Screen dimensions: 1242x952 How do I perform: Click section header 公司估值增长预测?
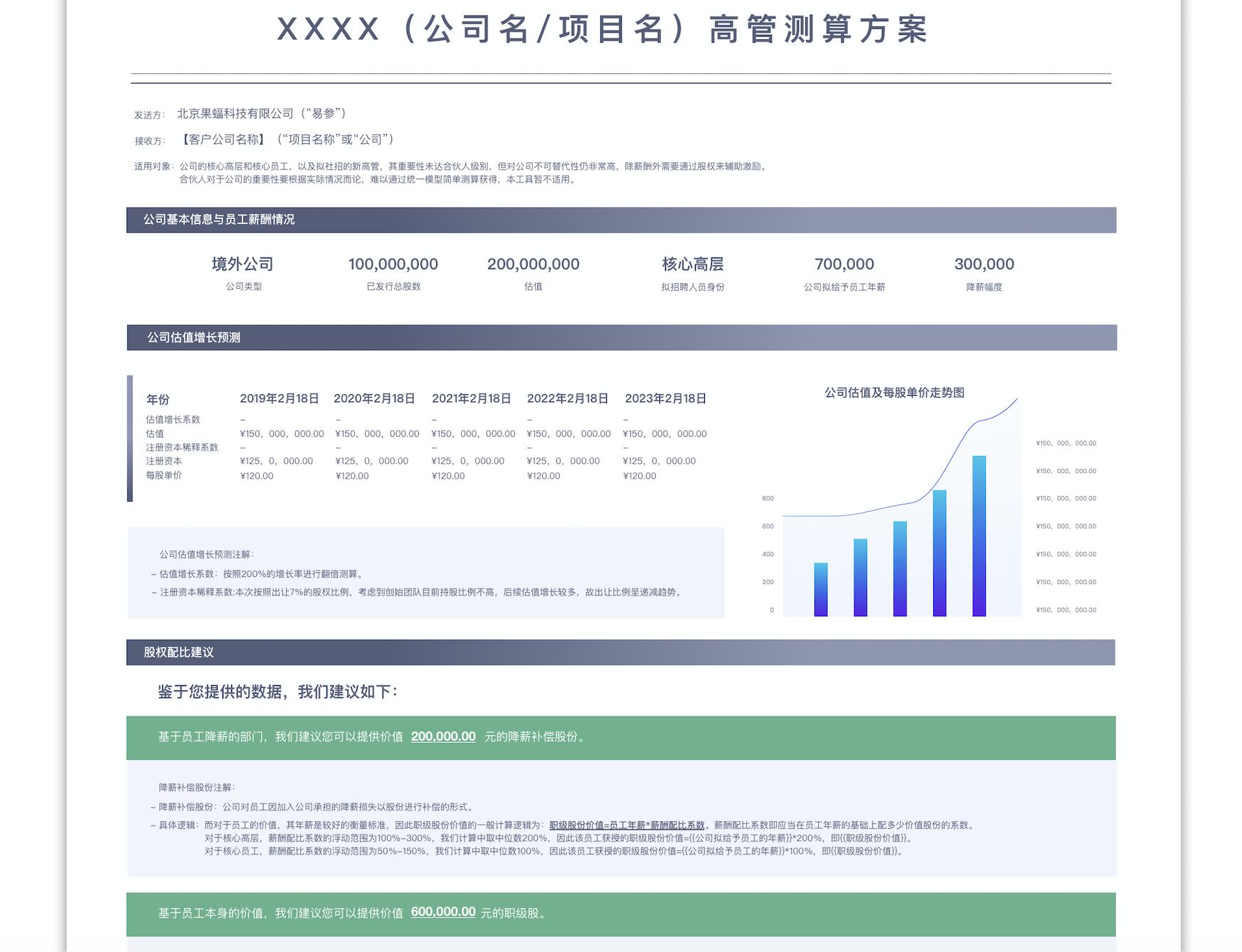click(193, 338)
